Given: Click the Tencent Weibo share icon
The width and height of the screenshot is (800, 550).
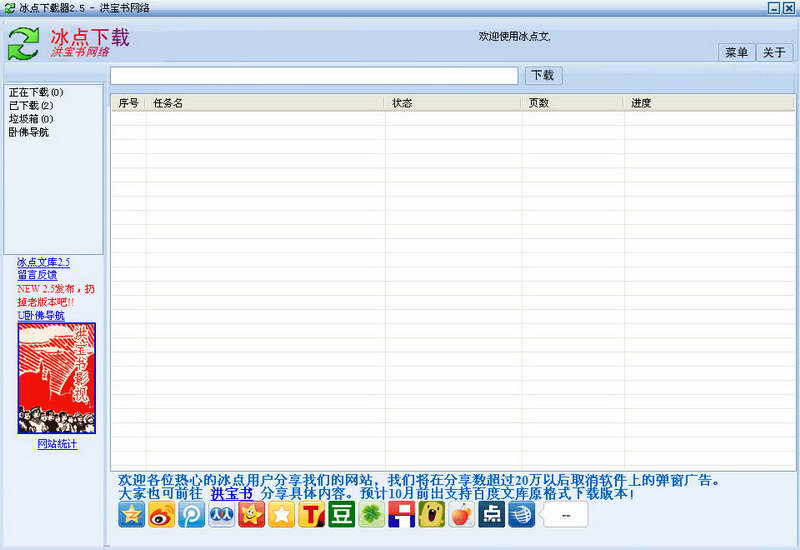Looking at the screenshot, I should [192, 514].
